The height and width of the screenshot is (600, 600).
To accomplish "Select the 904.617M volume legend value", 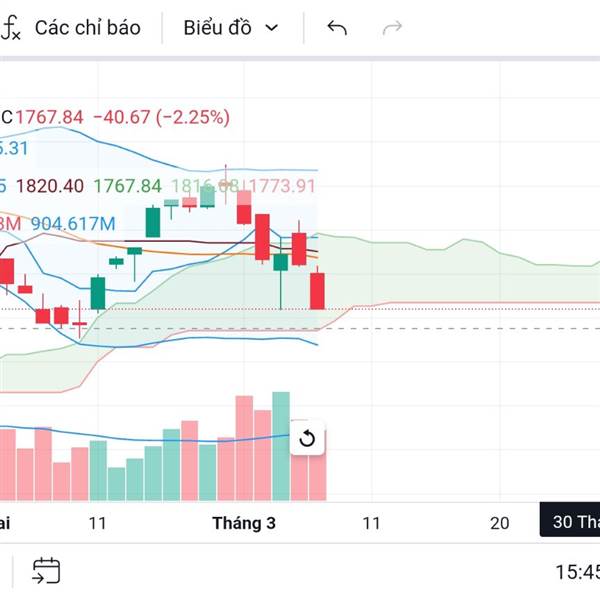I will pos(72,223).
